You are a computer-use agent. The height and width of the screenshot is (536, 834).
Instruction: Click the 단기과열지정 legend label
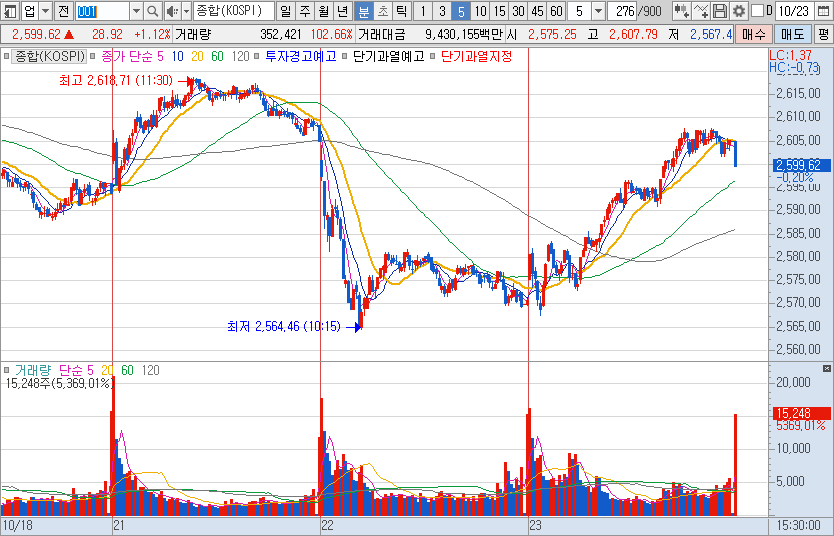click(x=477, y=56)
